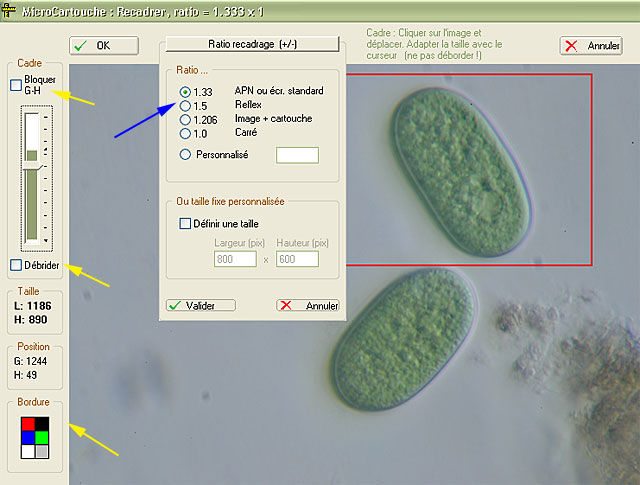Pick the green border color swatch

point(42,438)
